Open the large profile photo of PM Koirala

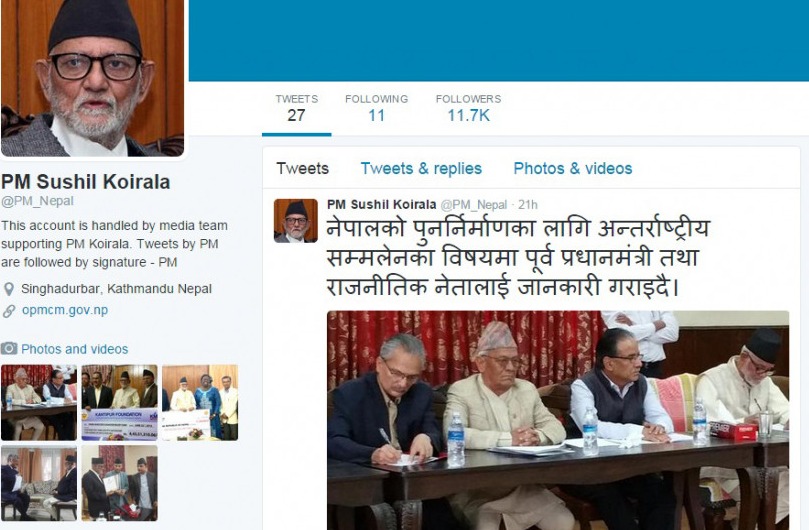pos(92,77)
